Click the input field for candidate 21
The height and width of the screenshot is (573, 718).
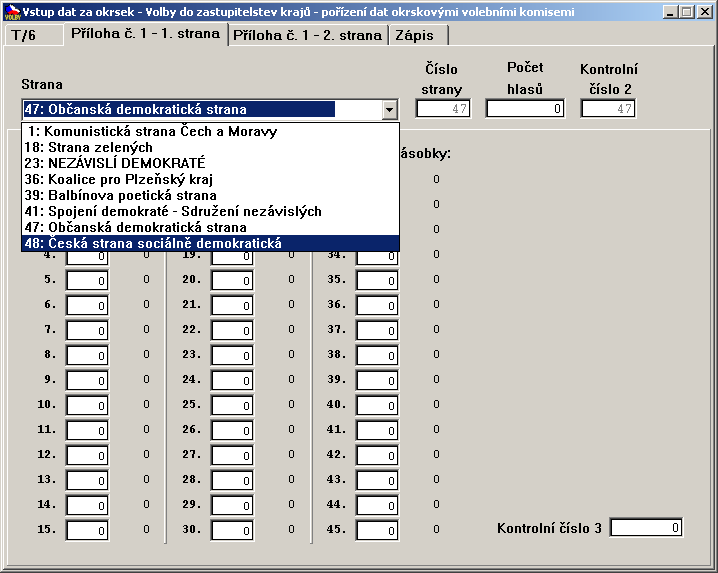coord(232,306)
